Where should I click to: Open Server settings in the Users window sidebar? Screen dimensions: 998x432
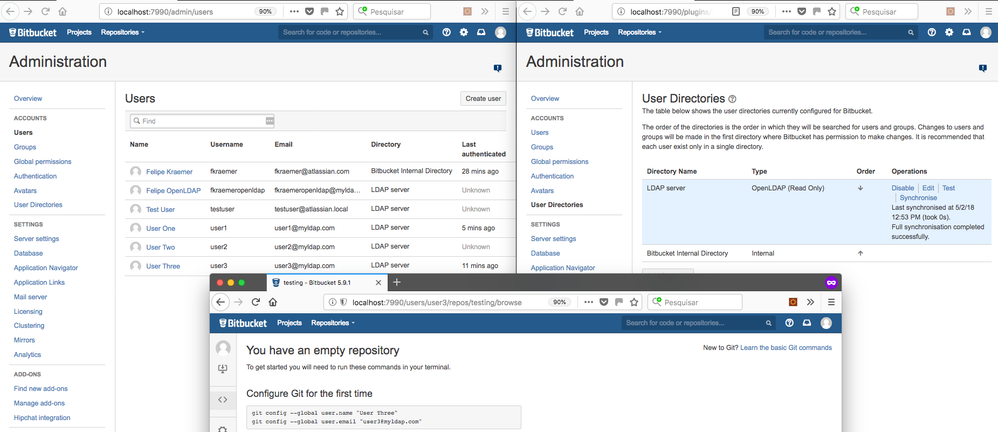[x=36, y=239]
